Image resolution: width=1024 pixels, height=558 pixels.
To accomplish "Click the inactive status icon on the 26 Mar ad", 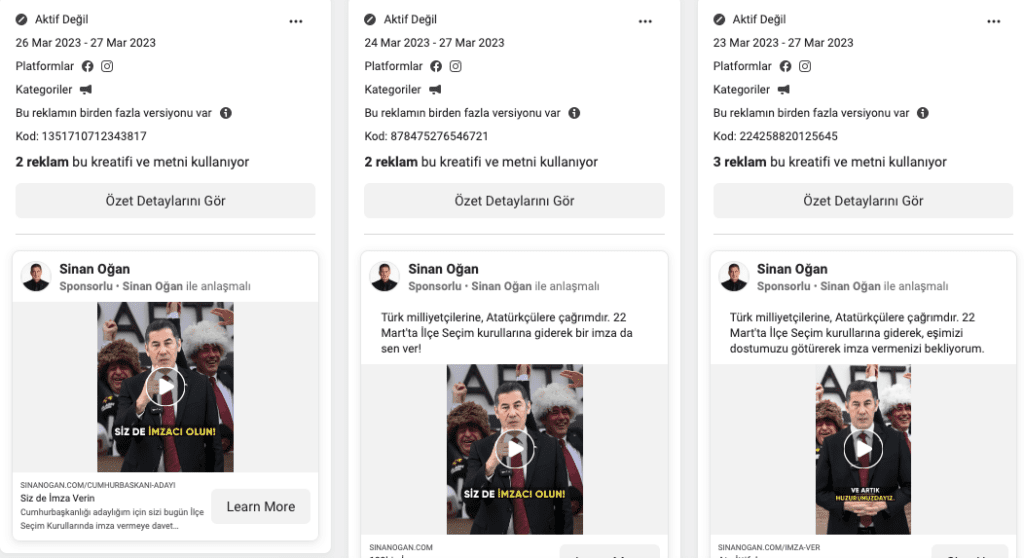I will coord(22,20).
